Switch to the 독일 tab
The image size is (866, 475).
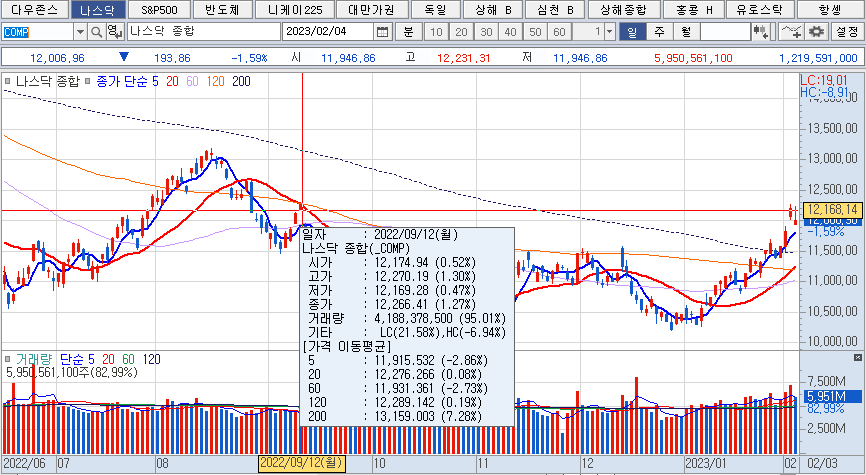point(435,9)
